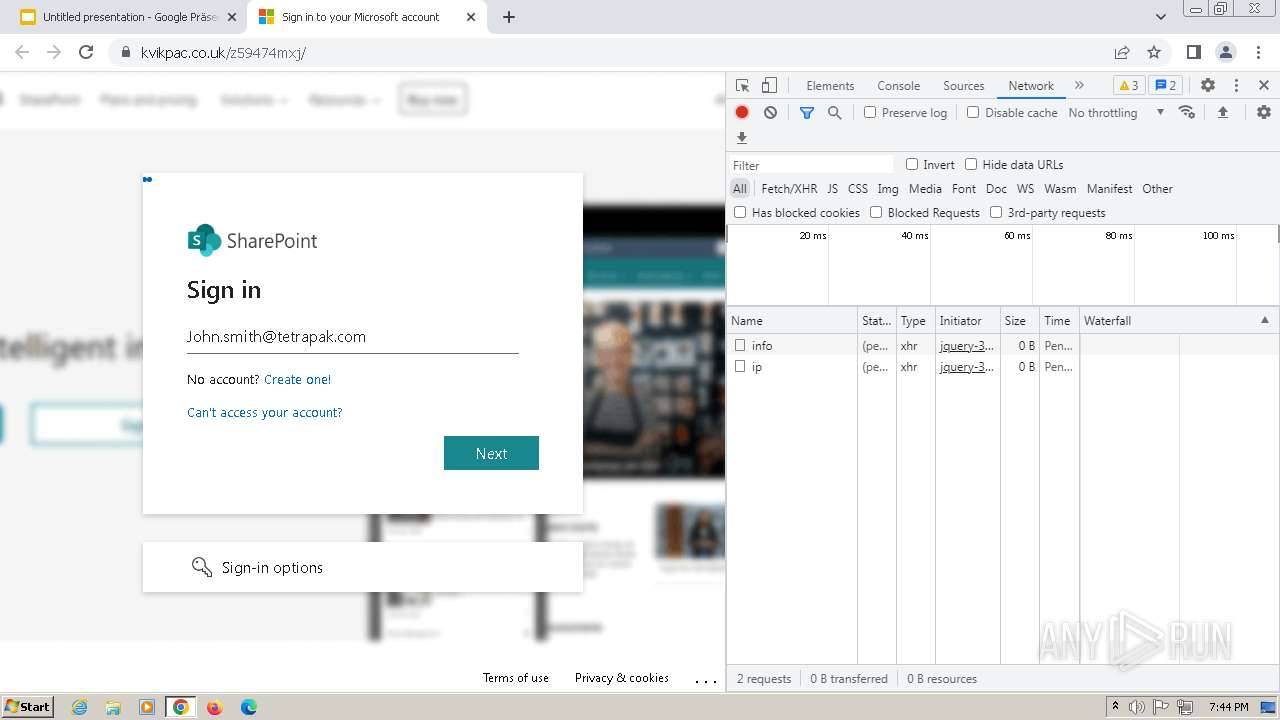Check the 3rd-party requests checkbox
This screenshot has width=1280, height=720.
[x=996, y=212]
